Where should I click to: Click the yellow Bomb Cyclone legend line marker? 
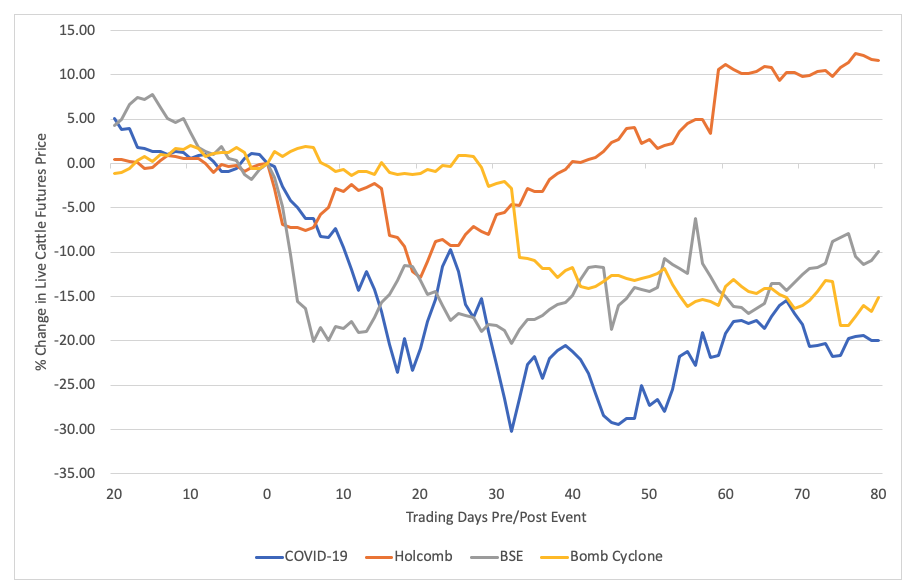pos(551,556)
